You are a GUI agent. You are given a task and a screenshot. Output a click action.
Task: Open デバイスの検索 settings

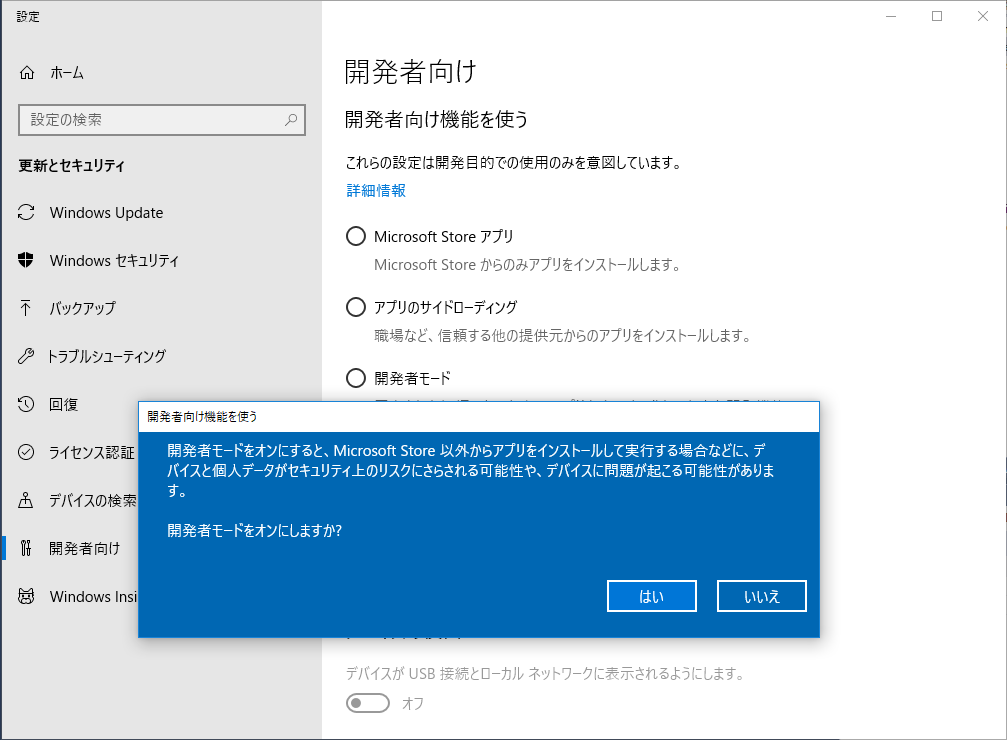click(x=93, y=500)
